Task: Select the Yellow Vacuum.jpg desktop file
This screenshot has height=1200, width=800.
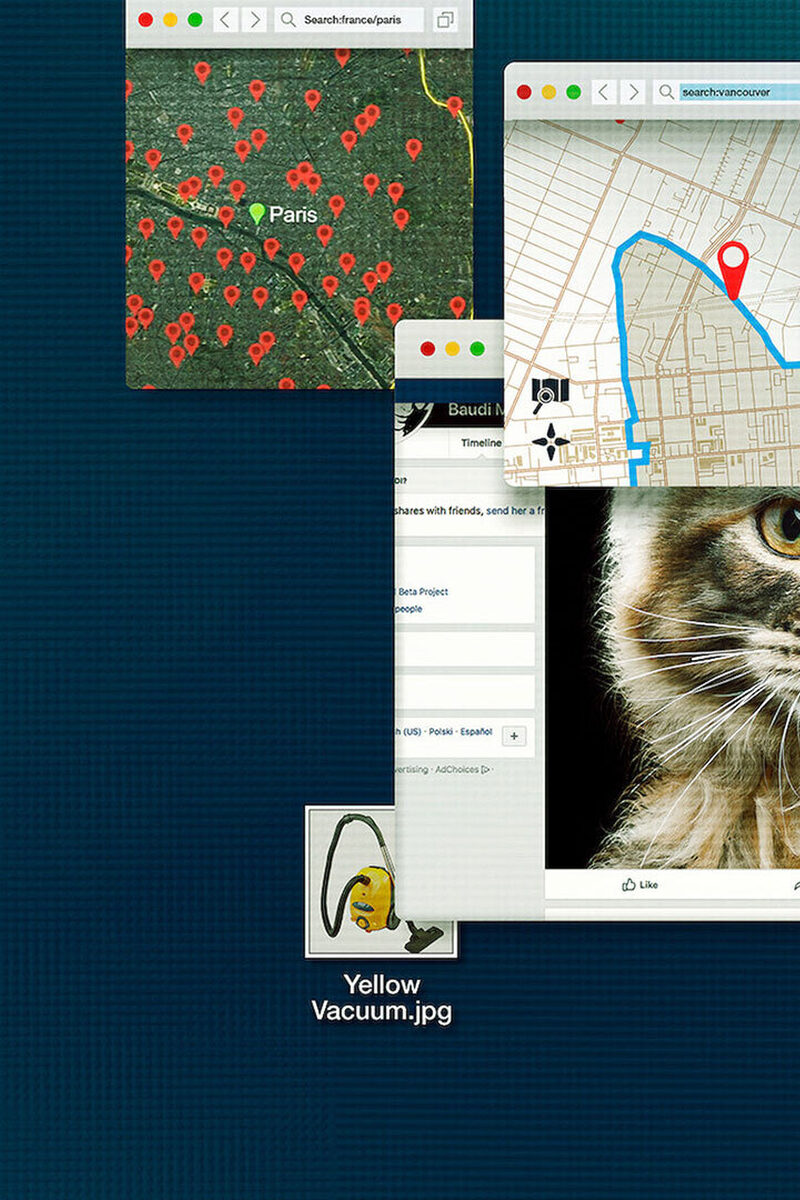Action: click(381, 883)
